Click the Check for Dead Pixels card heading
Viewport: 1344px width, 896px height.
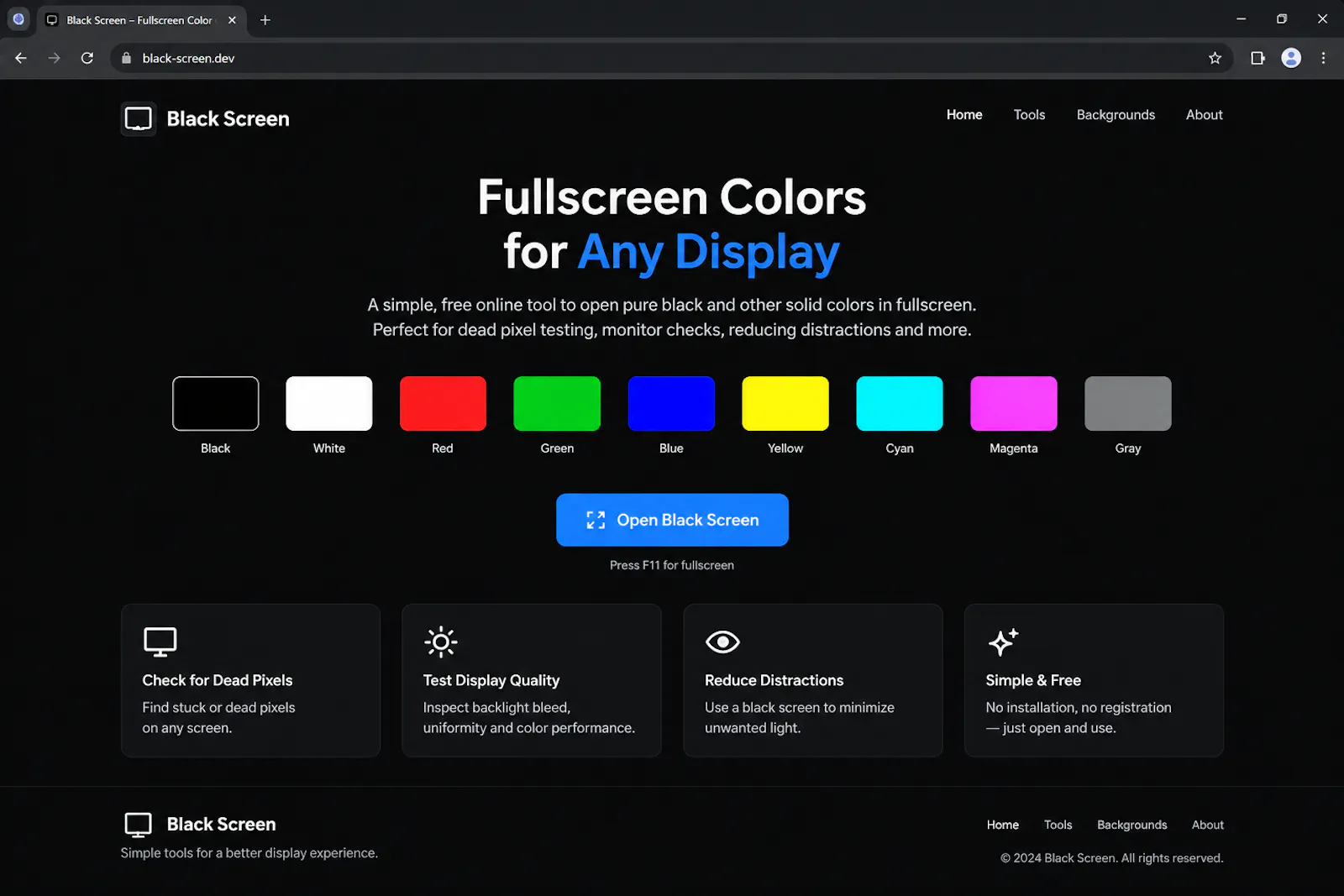218,680
